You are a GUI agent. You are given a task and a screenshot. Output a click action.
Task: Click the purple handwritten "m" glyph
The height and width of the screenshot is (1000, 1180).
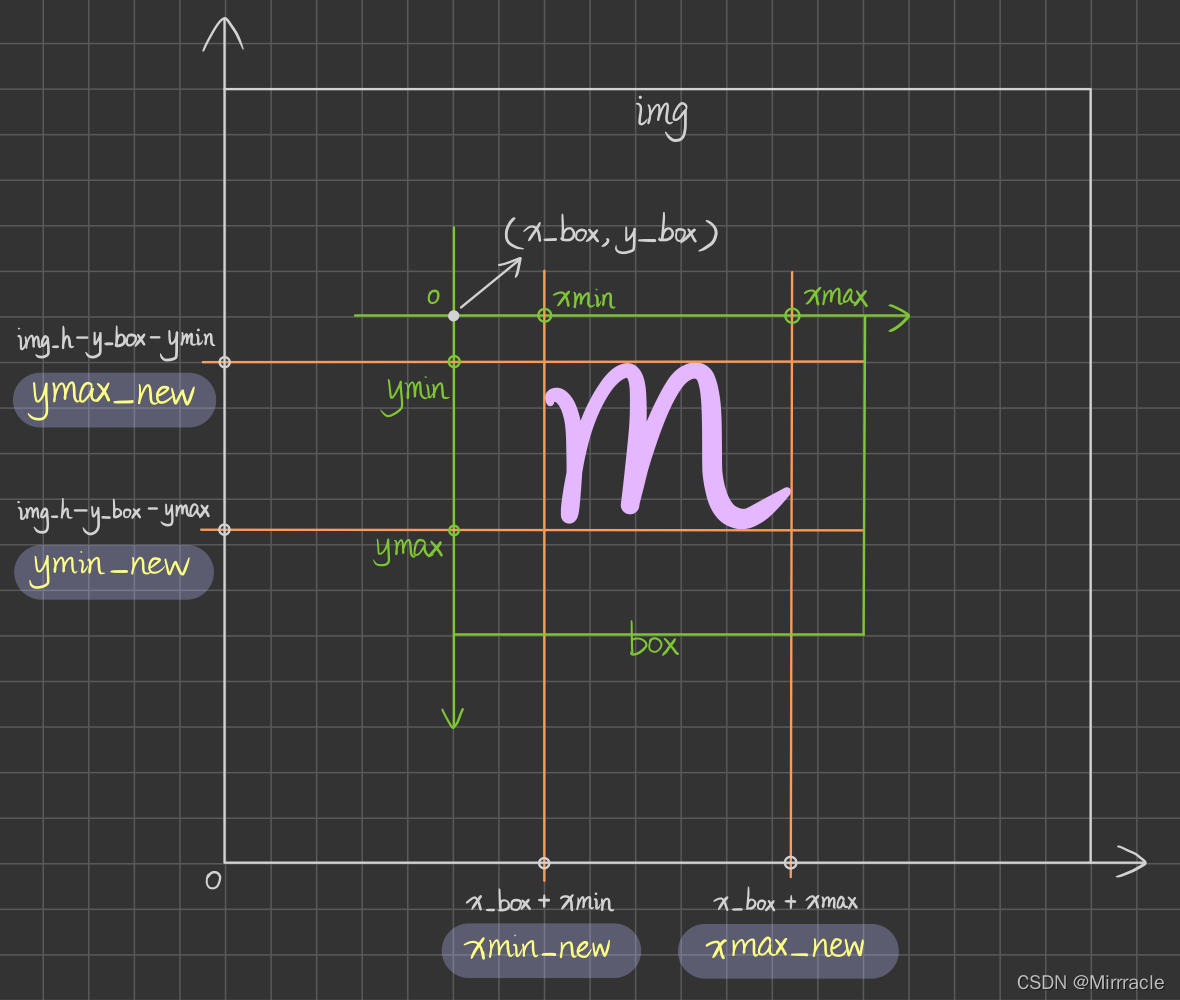point(666,444)
